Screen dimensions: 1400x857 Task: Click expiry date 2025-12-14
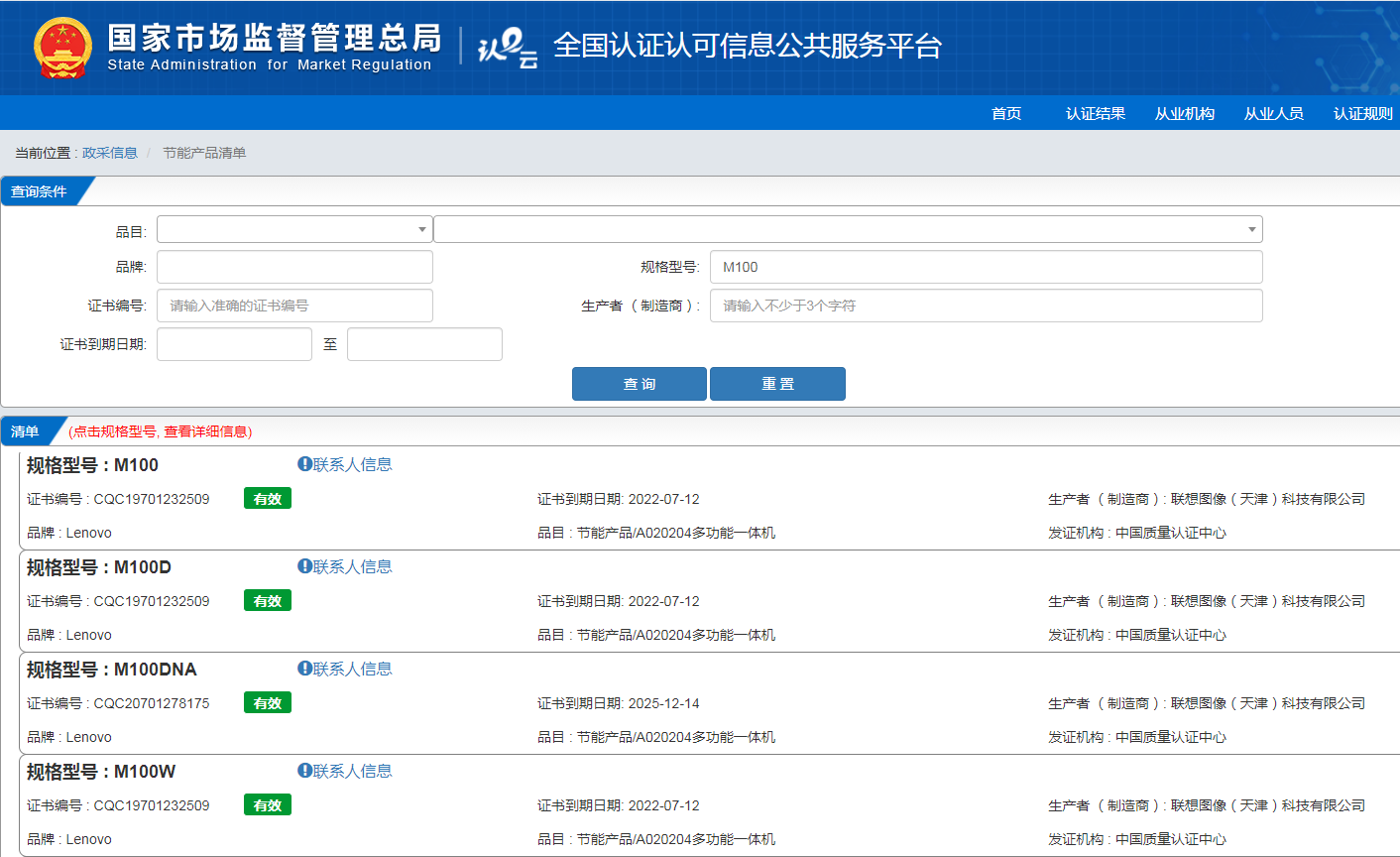[664, 703]
